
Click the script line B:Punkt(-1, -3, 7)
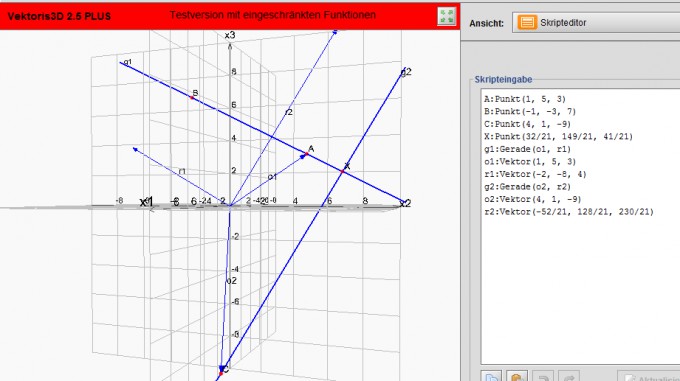click(530, 112)
